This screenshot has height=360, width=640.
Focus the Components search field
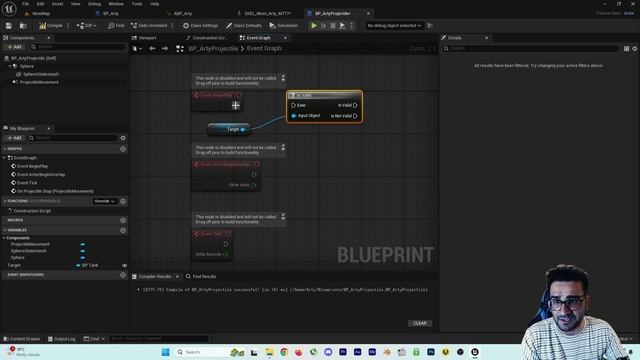tap(78, 47)
